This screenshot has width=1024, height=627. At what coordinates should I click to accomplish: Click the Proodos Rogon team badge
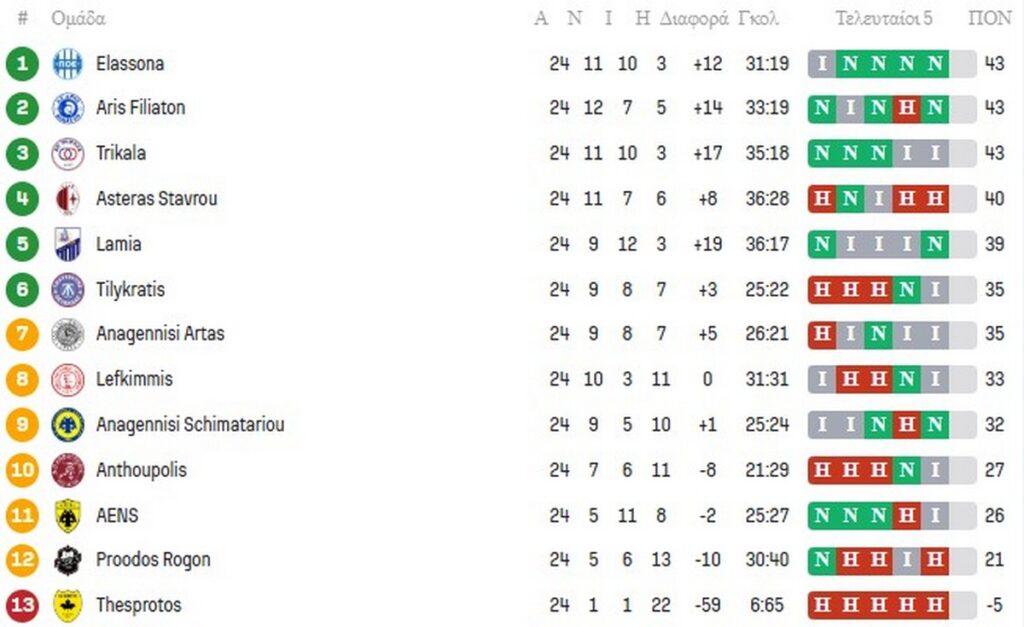click(x=68, y=560)
